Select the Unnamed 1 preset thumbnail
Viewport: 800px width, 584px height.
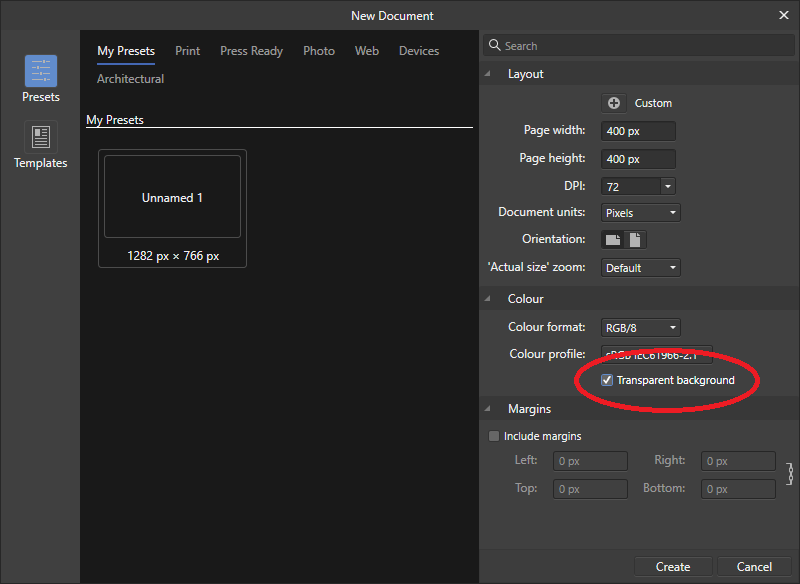[172, 197]
